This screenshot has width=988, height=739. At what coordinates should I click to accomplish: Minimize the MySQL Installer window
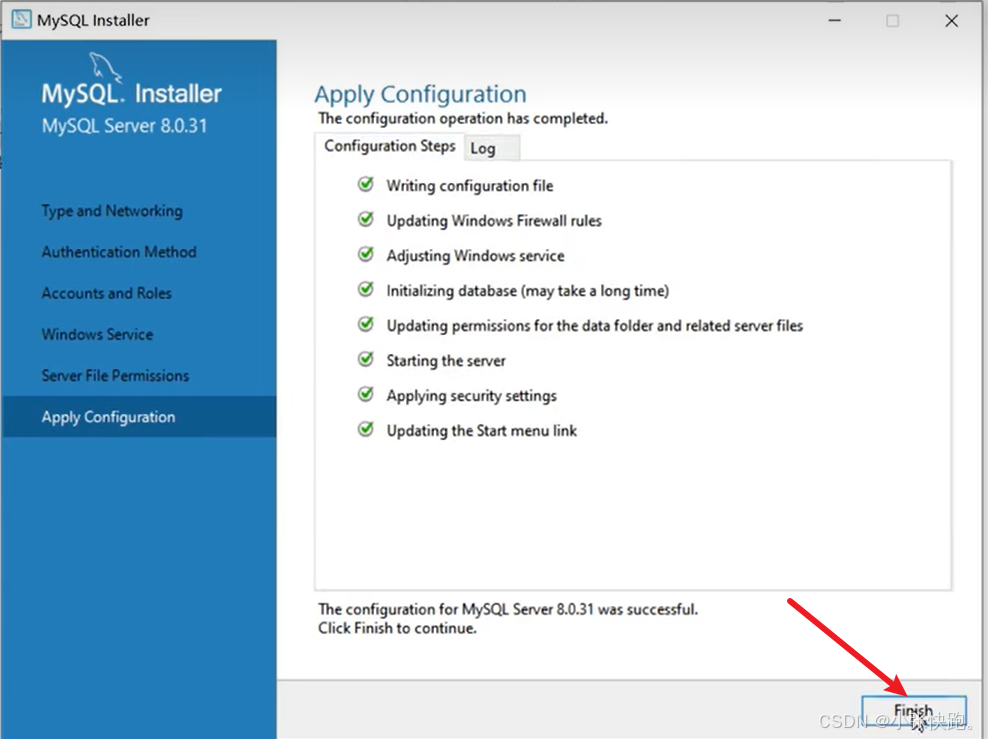tap(835, 21)
